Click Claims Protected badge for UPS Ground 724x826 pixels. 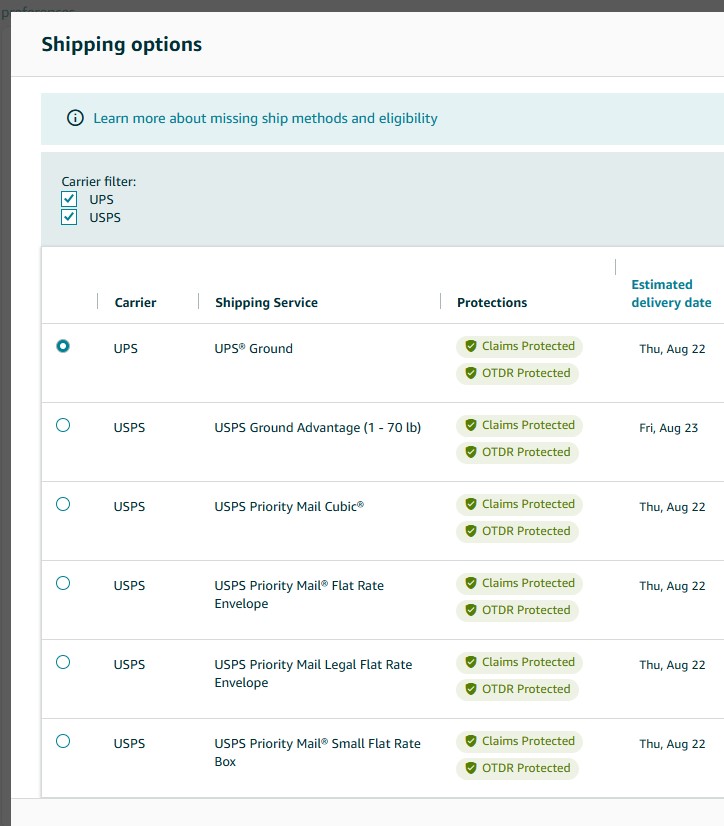(519, 346)
